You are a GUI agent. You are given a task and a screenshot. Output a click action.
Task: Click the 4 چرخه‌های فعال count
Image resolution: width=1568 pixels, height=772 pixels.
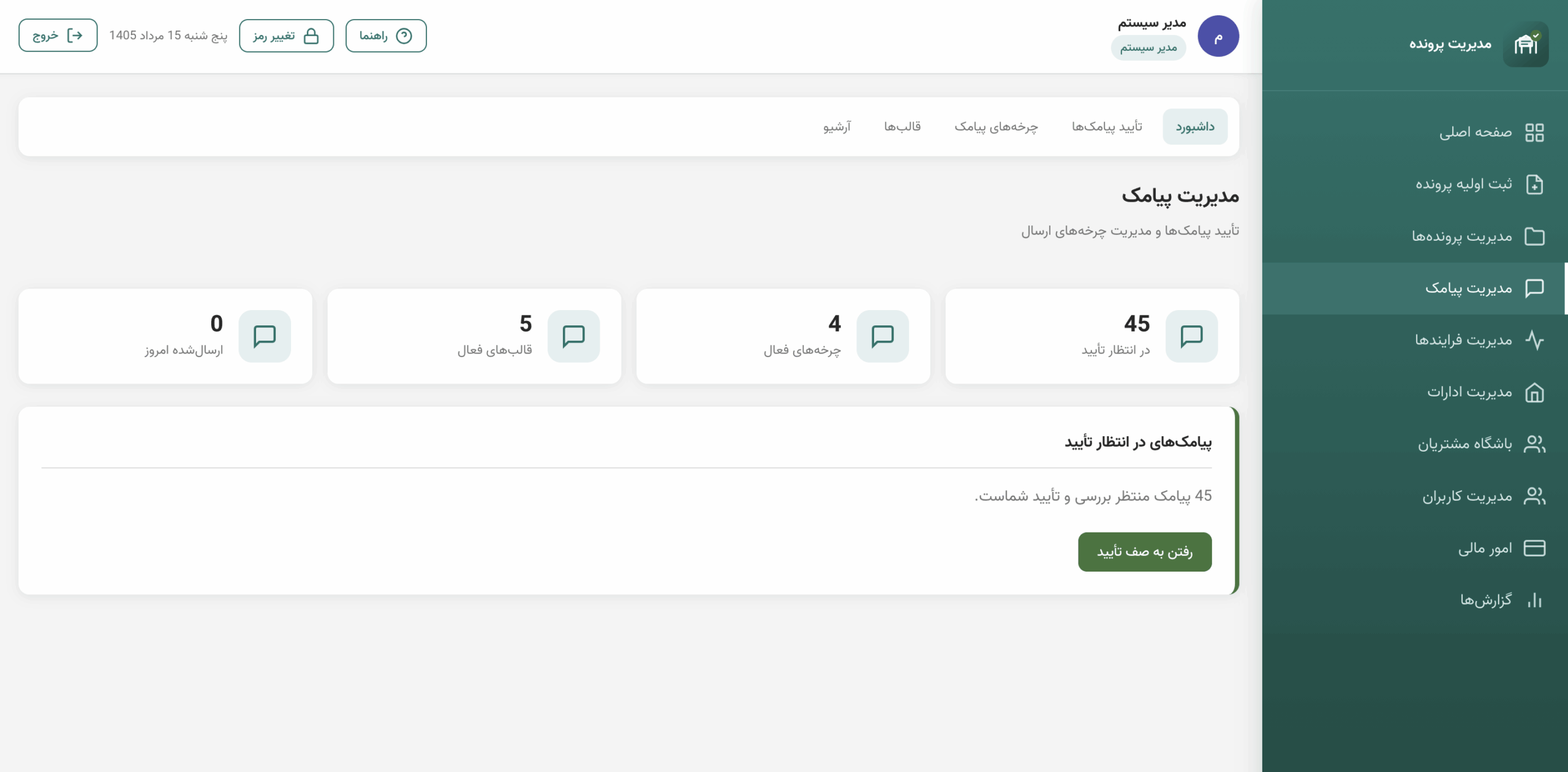pyautogui.click(x=835, y=324)
